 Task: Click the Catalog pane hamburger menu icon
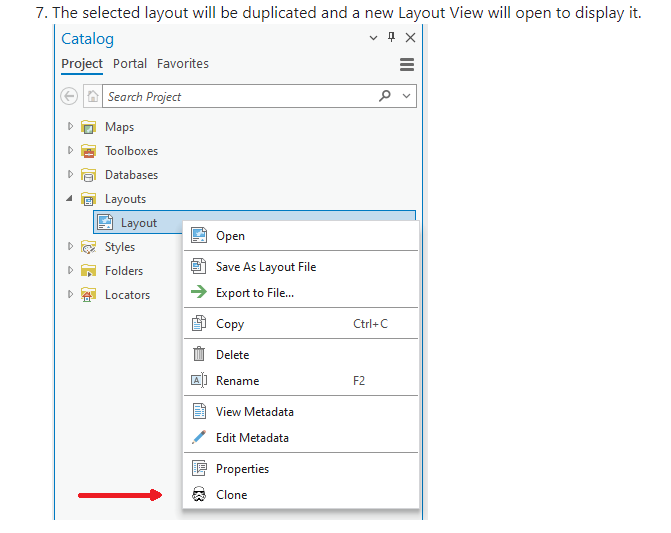pos(406,64)
